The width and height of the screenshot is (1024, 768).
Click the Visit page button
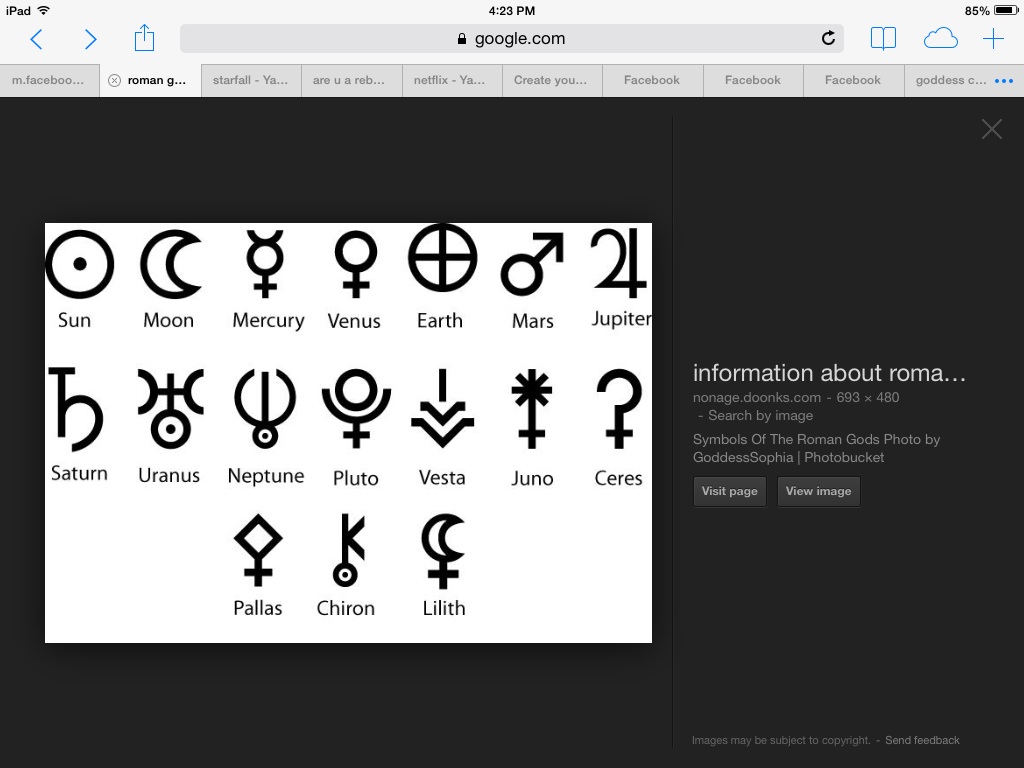pos(729,491)
